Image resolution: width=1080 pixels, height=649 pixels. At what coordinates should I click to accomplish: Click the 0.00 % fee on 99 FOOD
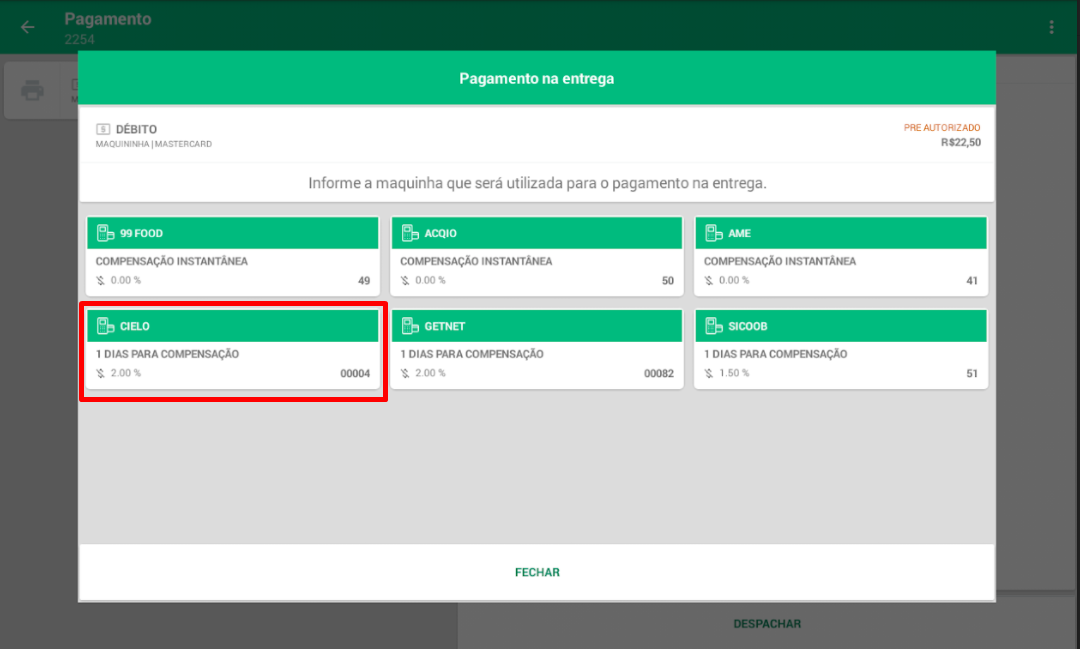(x=125, y=280)
